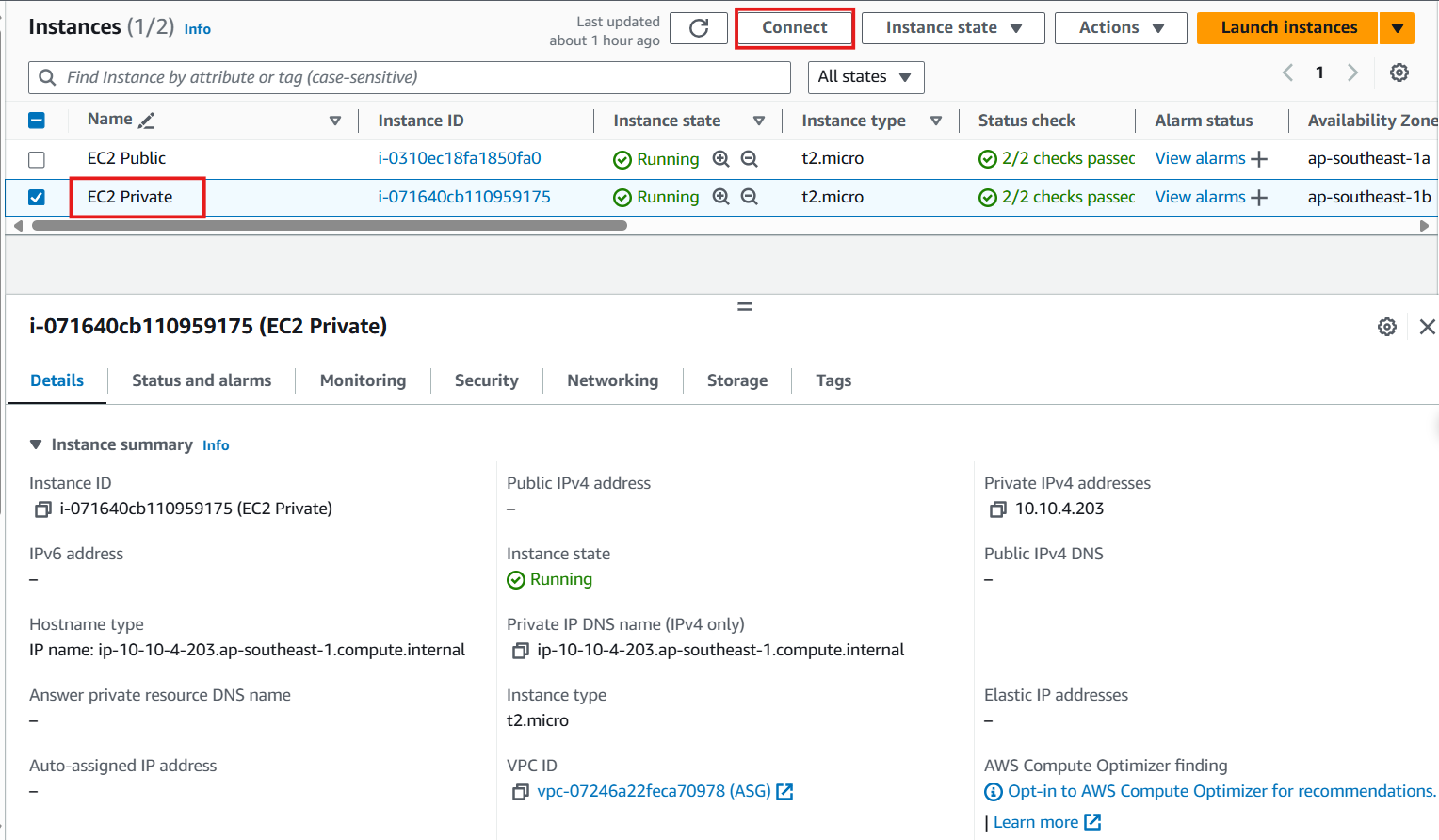Select the EC2 Private name cell

pyautogui.click(x=130, y=197)
